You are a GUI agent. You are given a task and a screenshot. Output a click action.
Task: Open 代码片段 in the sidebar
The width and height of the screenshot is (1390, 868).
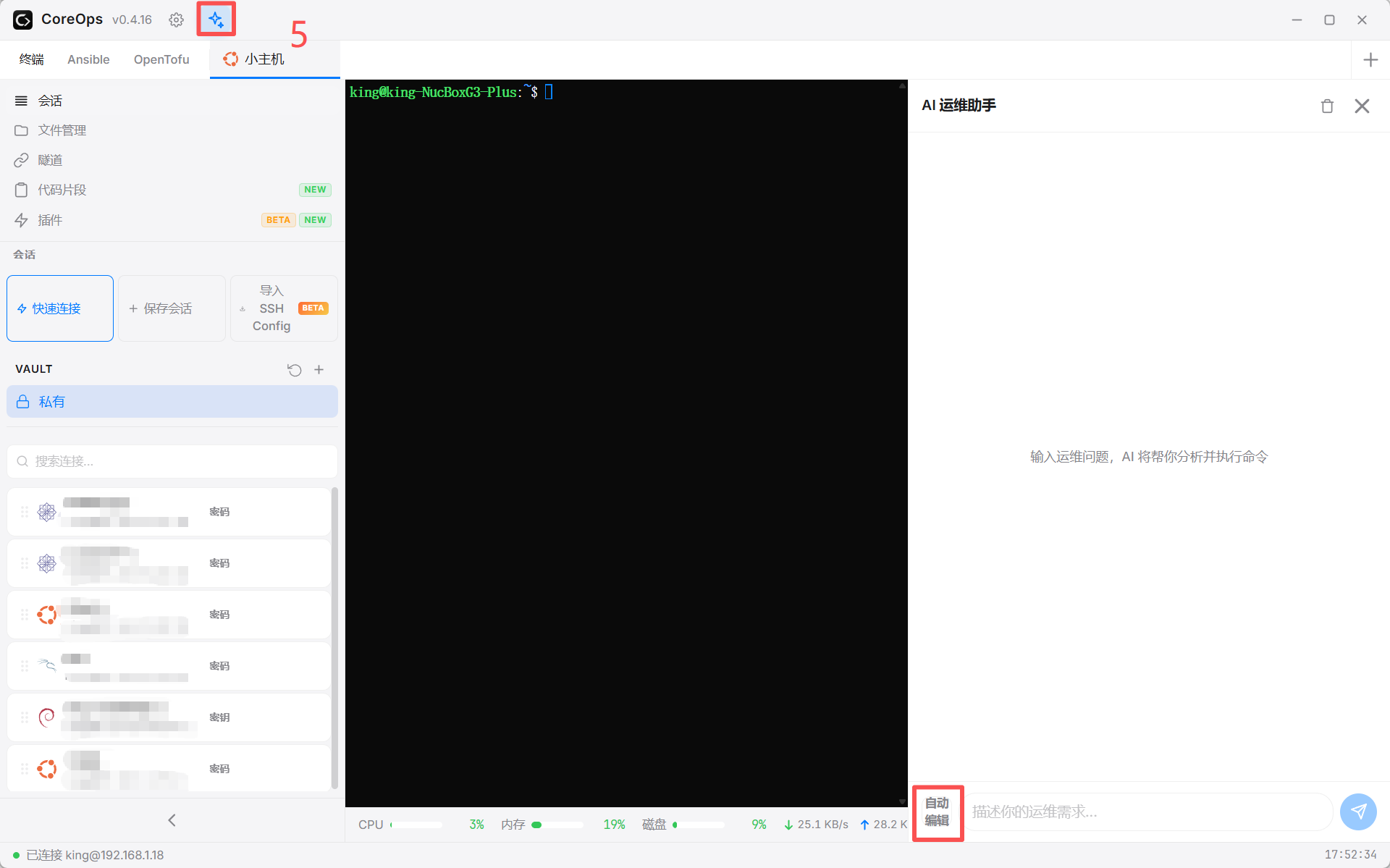(172, 190)
